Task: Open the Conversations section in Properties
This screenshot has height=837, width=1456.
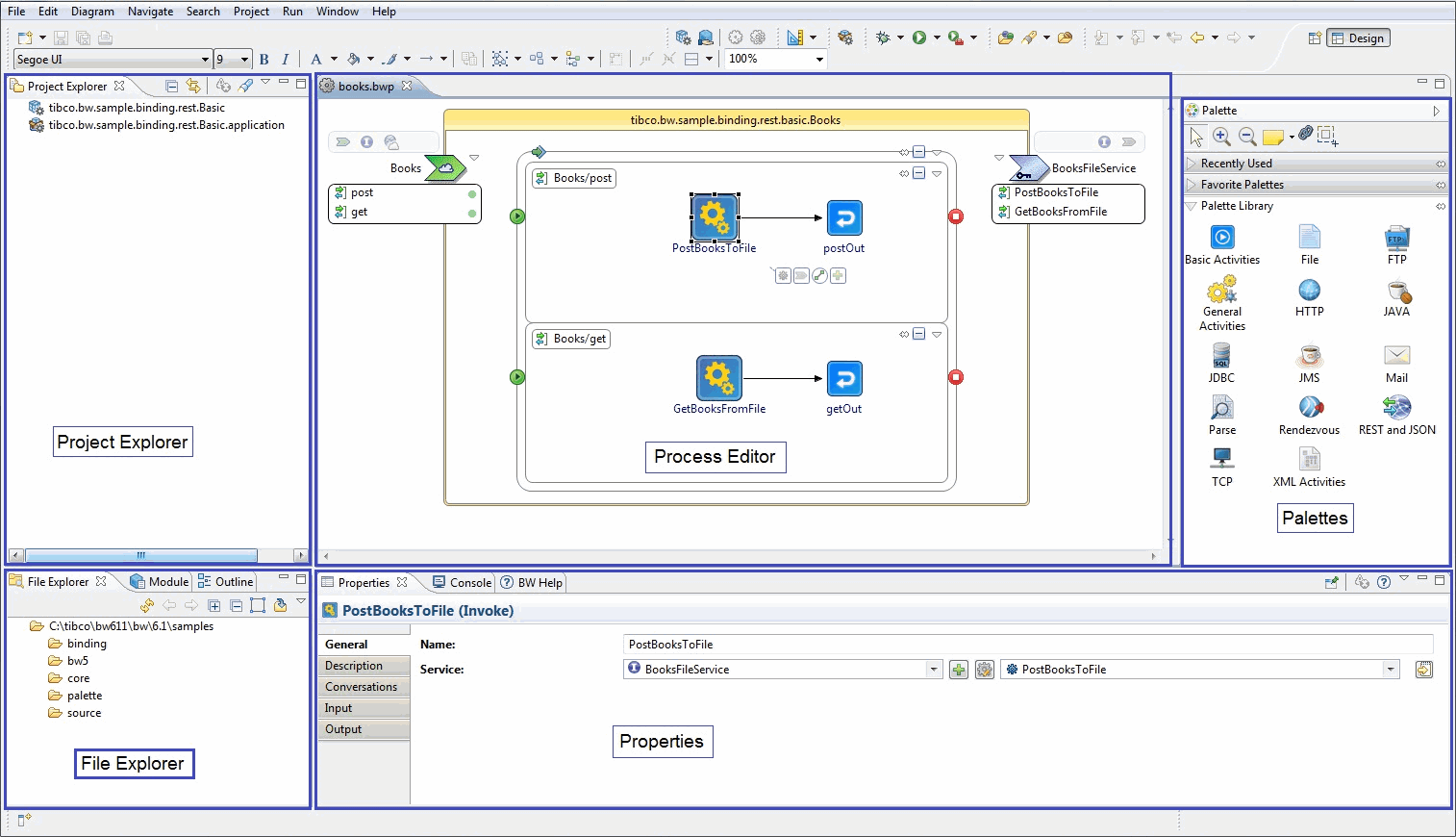Action: click(x=363, y=686)
